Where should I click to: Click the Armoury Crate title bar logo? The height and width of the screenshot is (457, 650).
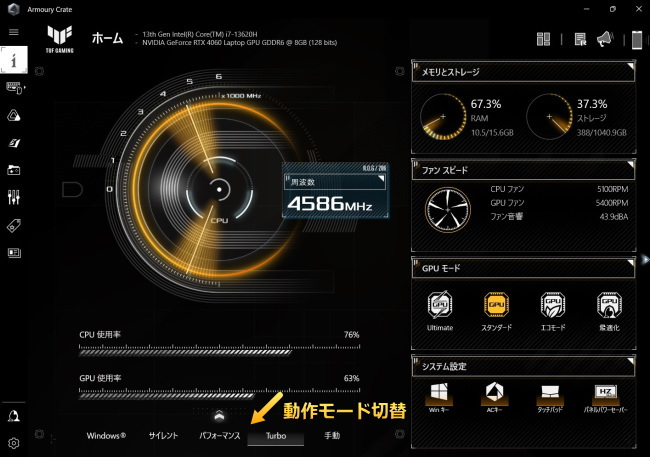tap(14, 9)
